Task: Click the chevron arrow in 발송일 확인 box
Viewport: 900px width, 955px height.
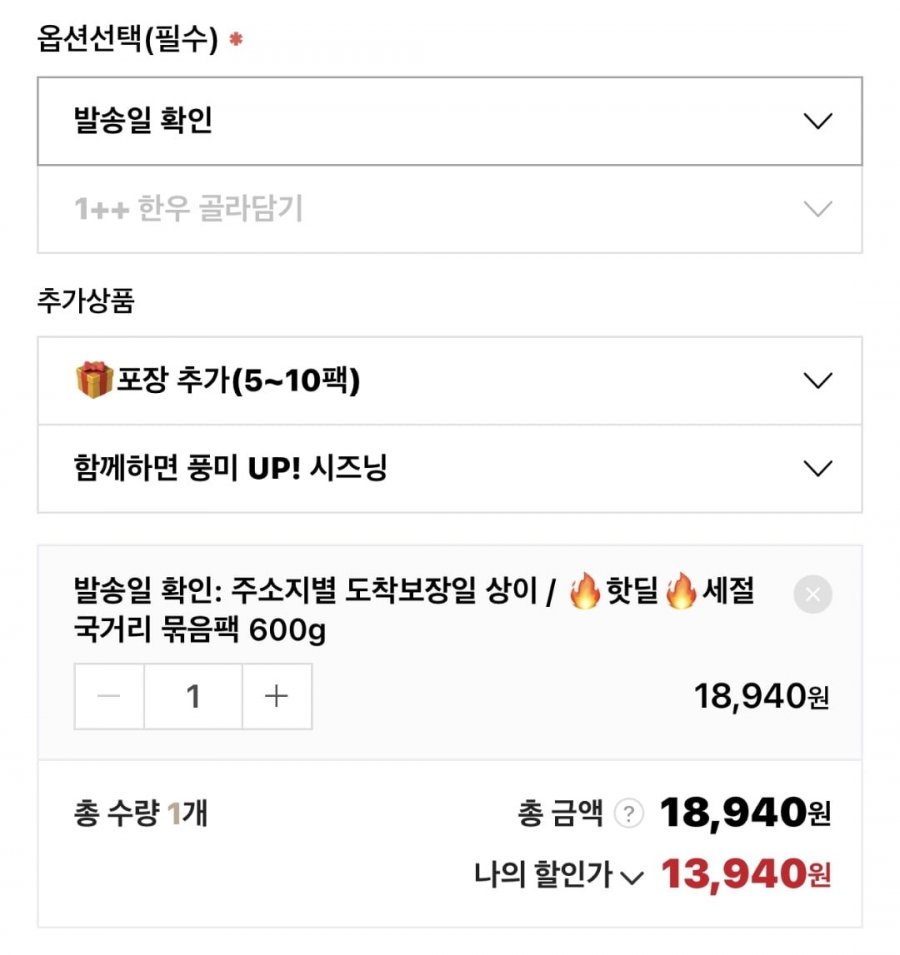Action: (818, 121)
